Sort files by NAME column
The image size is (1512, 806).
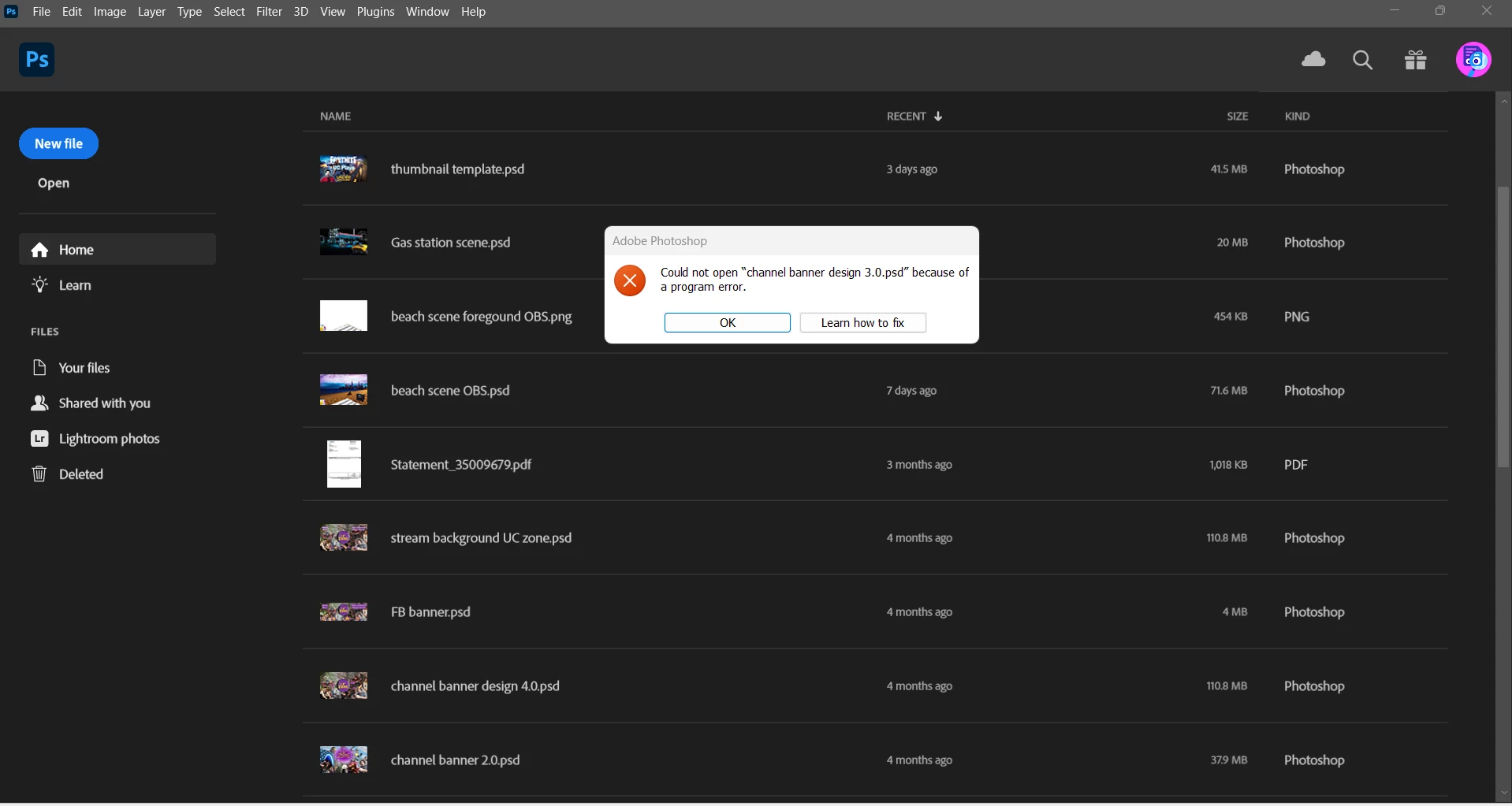click(x=335, y=117)
